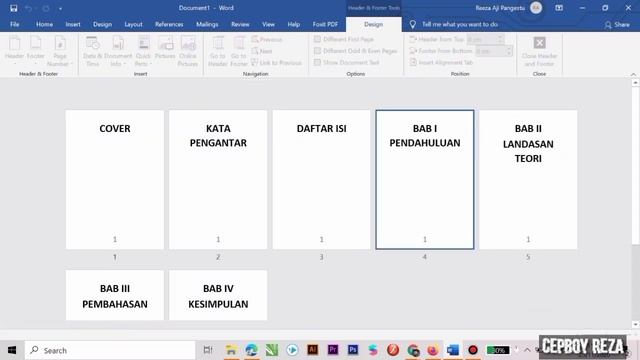Screen dimensions: 640x360
Task: Open the Help tab
Action: 293,24
